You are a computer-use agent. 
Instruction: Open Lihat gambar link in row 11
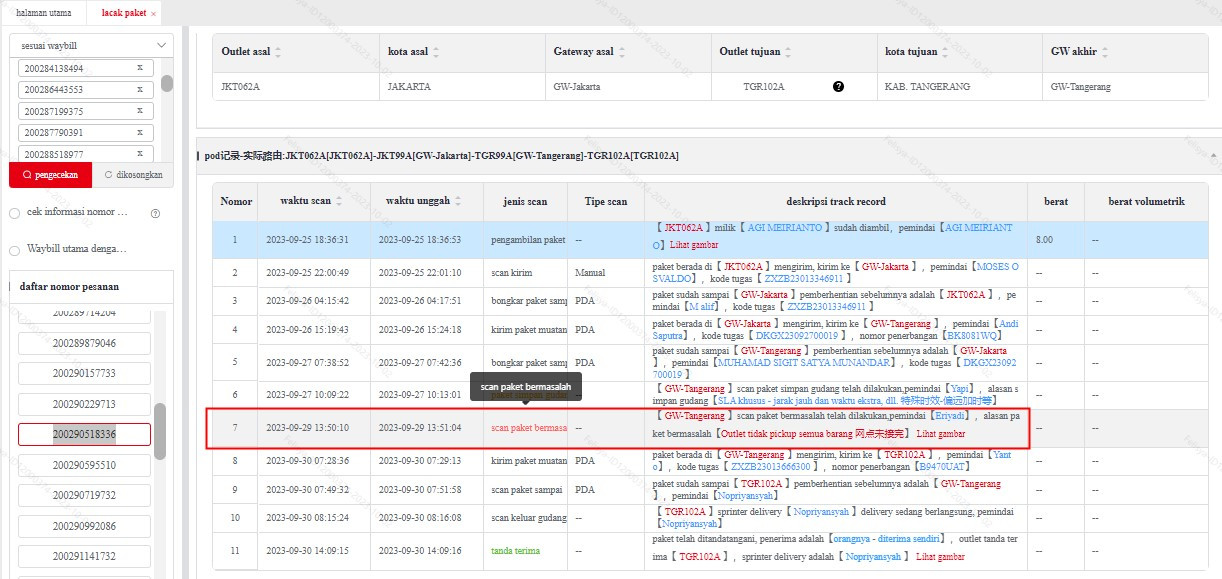[941, 557]
